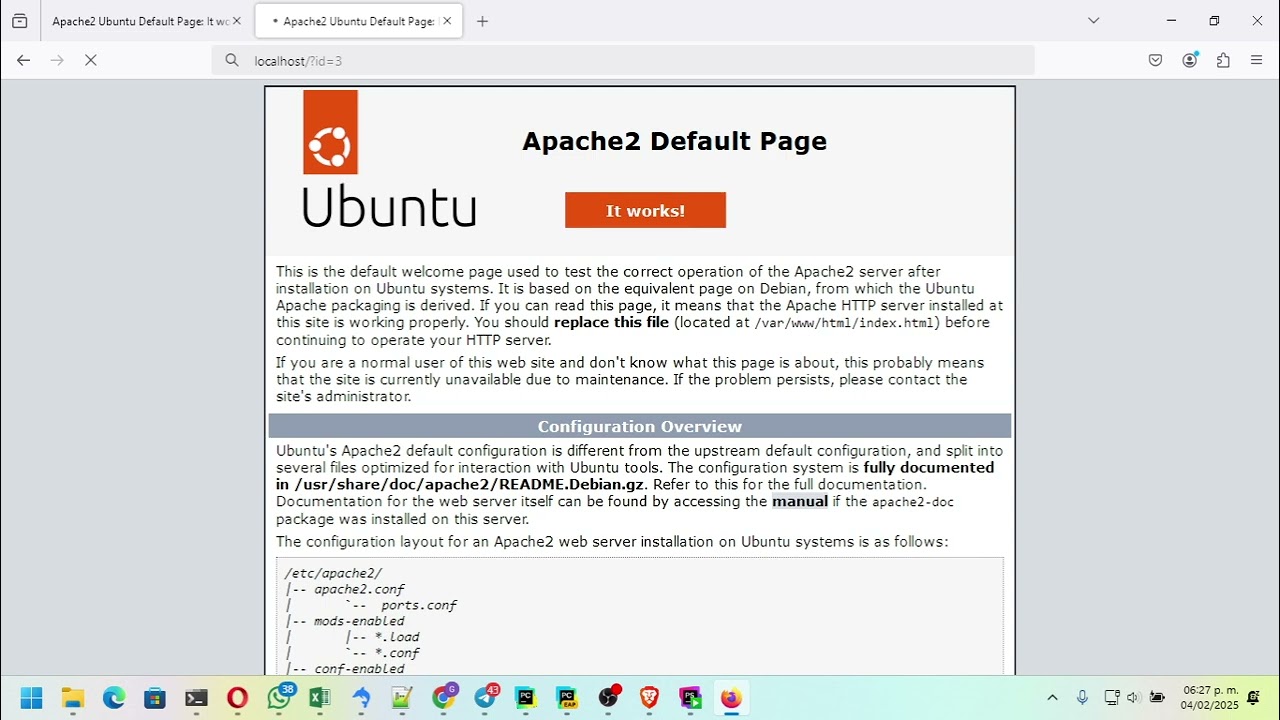
Task: Focus the localhost address bar
Action: pyautogui.click(x=622, y=60)
